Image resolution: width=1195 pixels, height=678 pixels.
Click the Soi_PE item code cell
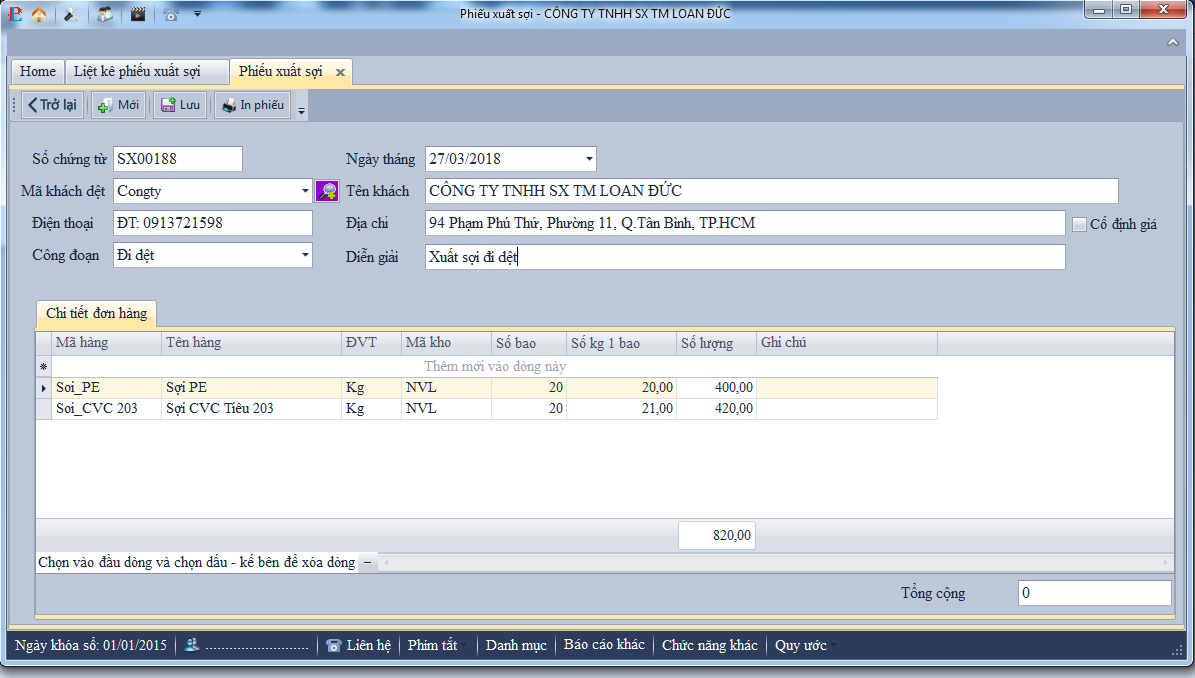[x=106, y=388]
